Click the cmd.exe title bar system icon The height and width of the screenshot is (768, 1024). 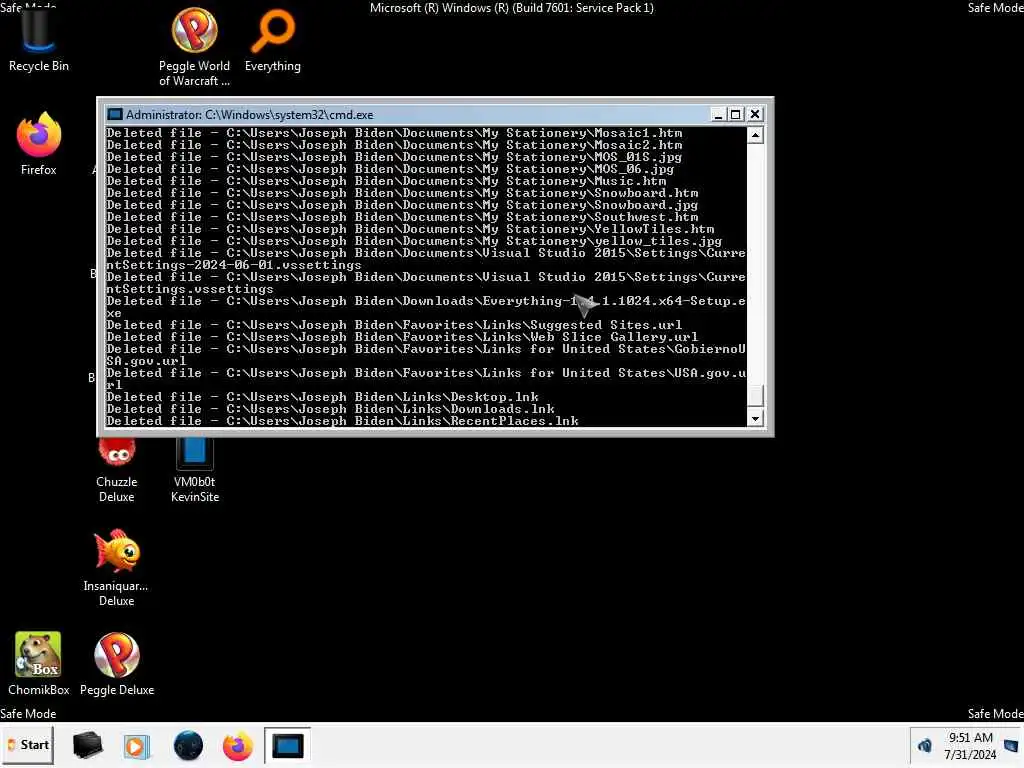(x=115, y=114)
